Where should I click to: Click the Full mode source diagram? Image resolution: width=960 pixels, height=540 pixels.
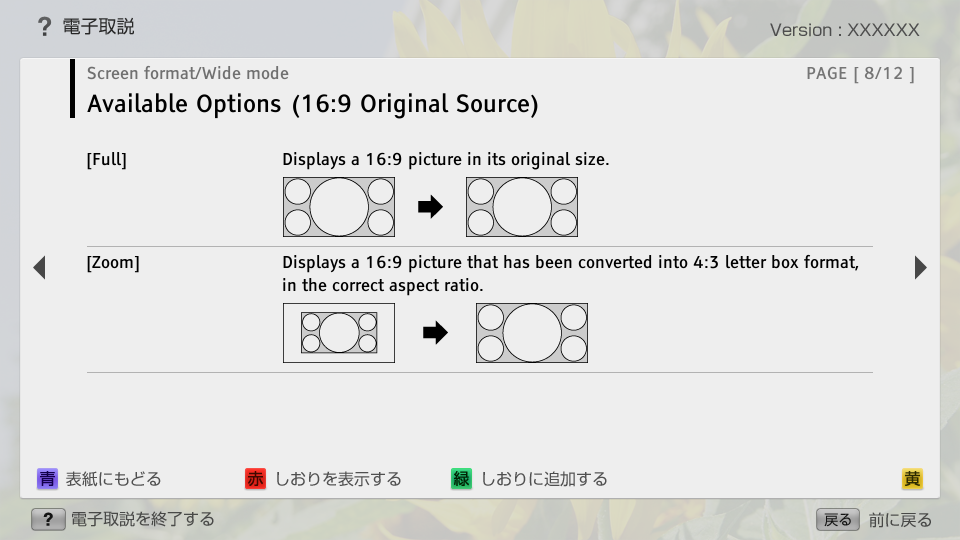pos(339,207)
